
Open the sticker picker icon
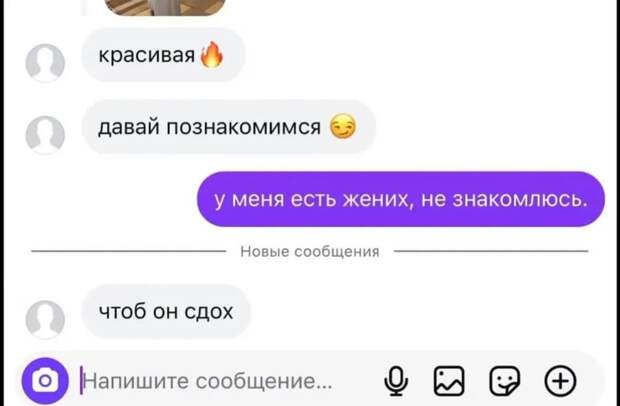tap(505, 381)
